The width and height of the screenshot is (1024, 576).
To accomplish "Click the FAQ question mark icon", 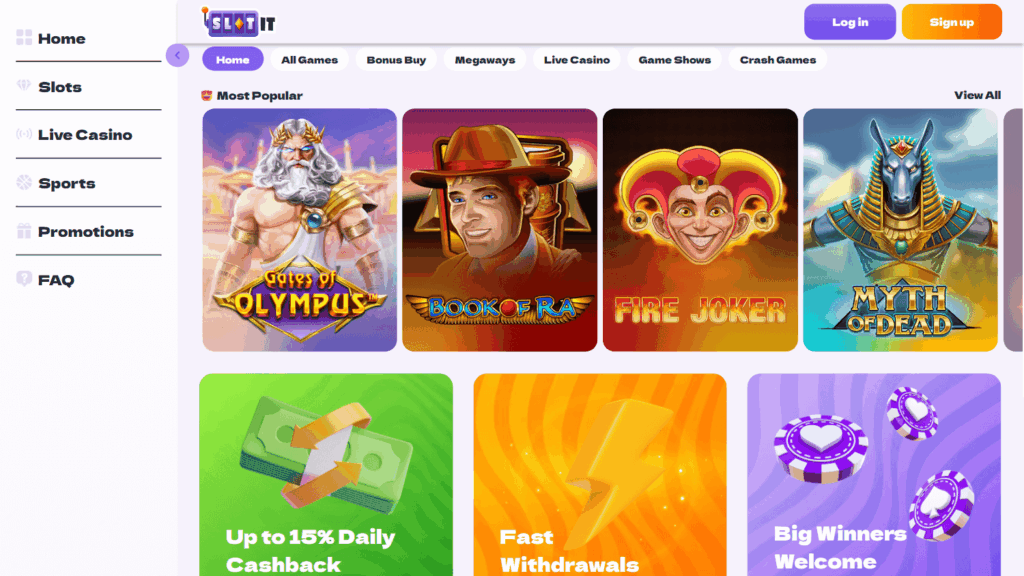I will pyautogui.click(x=24, y=280).
